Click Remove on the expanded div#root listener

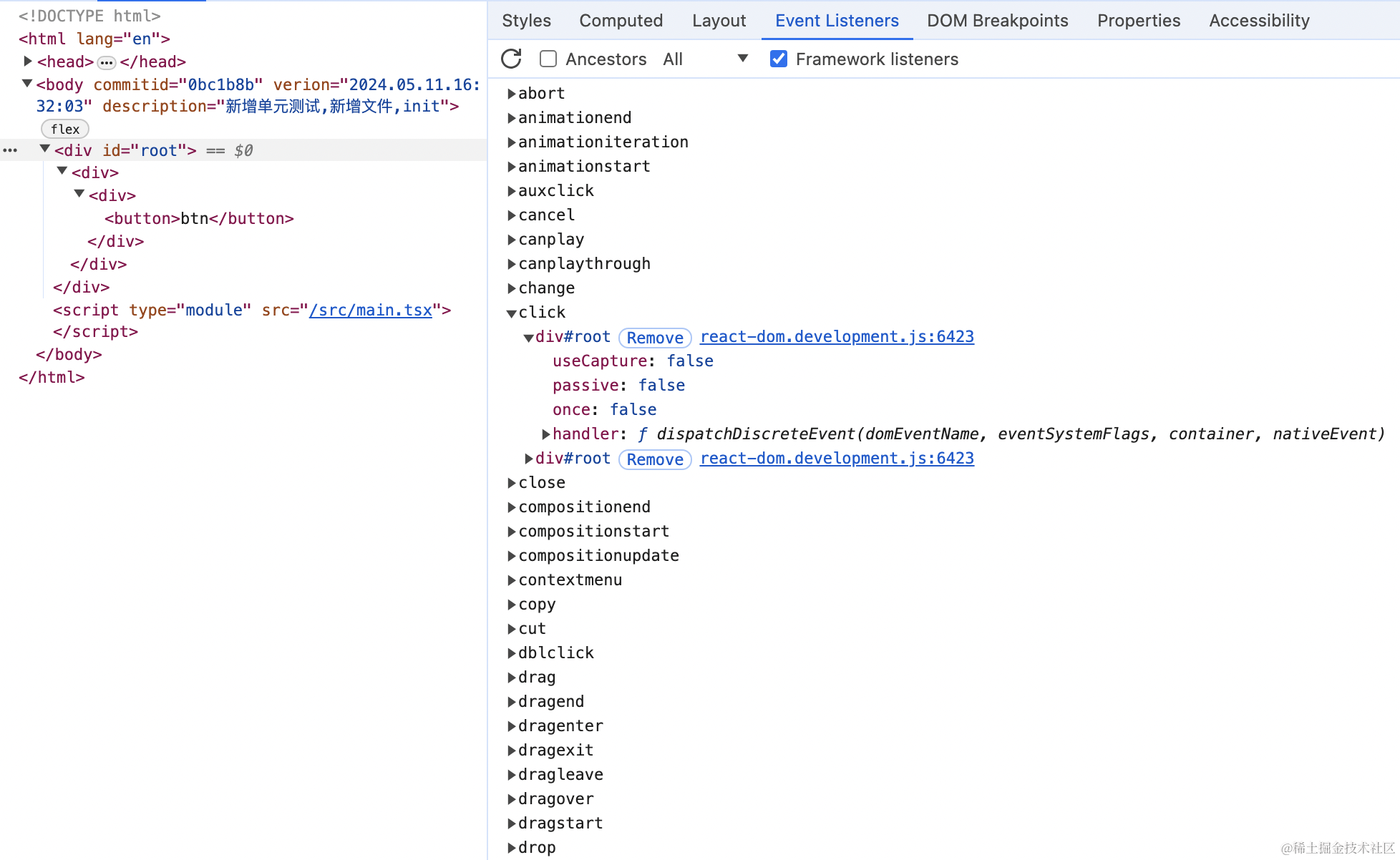click(655, 338)
